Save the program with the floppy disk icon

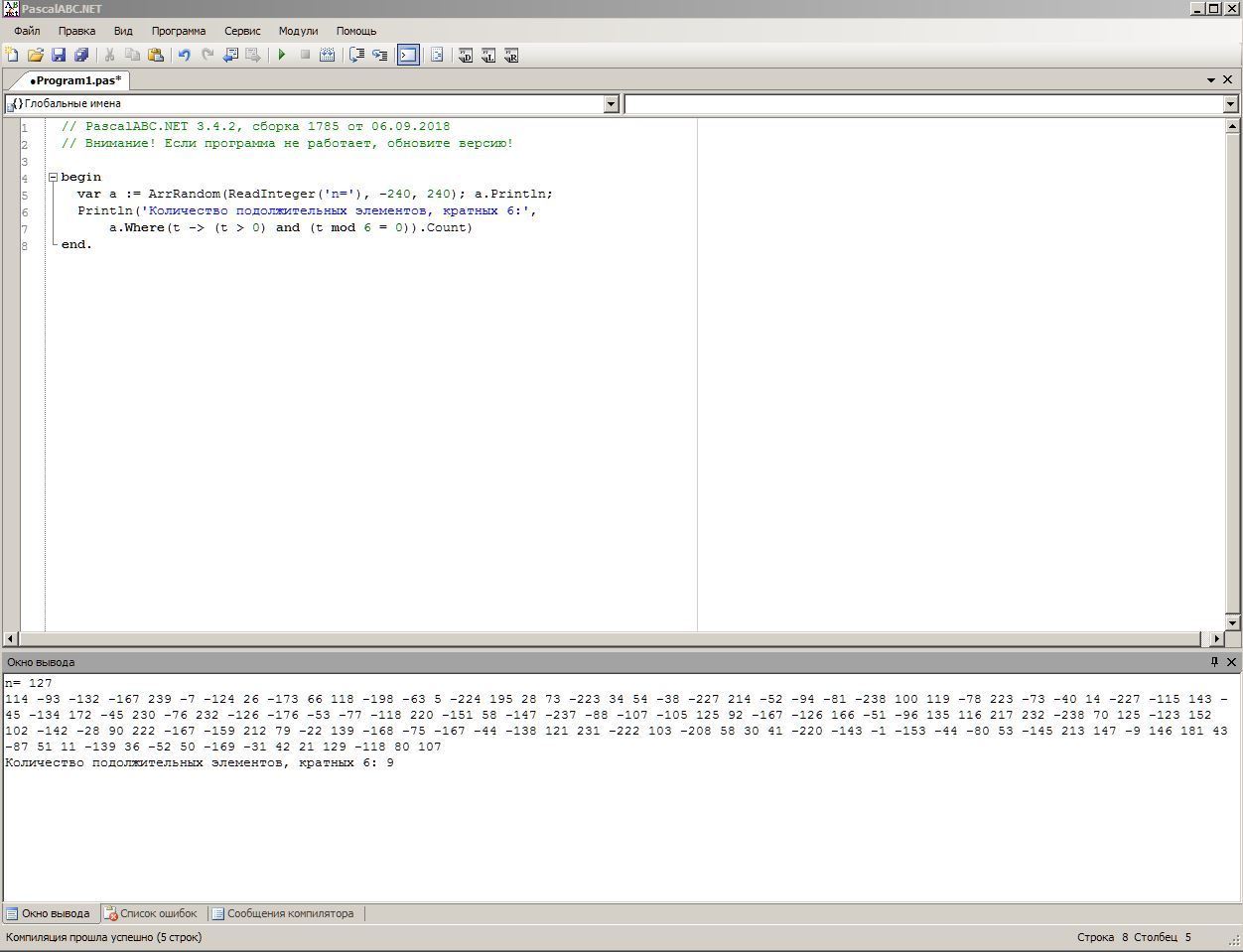58,56
